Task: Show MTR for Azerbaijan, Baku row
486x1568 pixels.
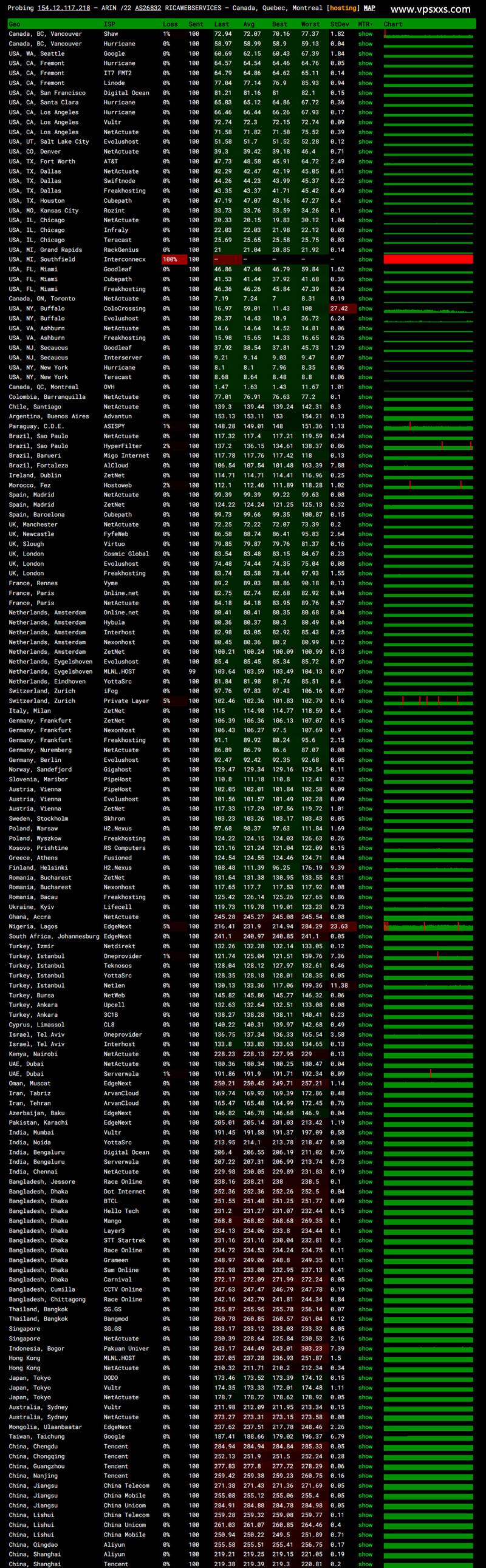Action: click(x=366, y=1113)
